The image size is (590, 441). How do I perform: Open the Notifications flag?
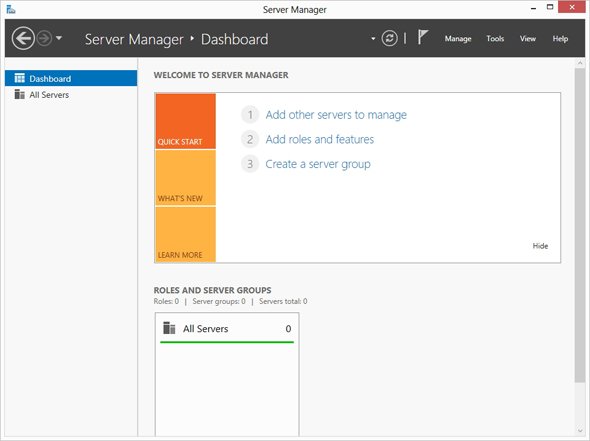(423, 37)
